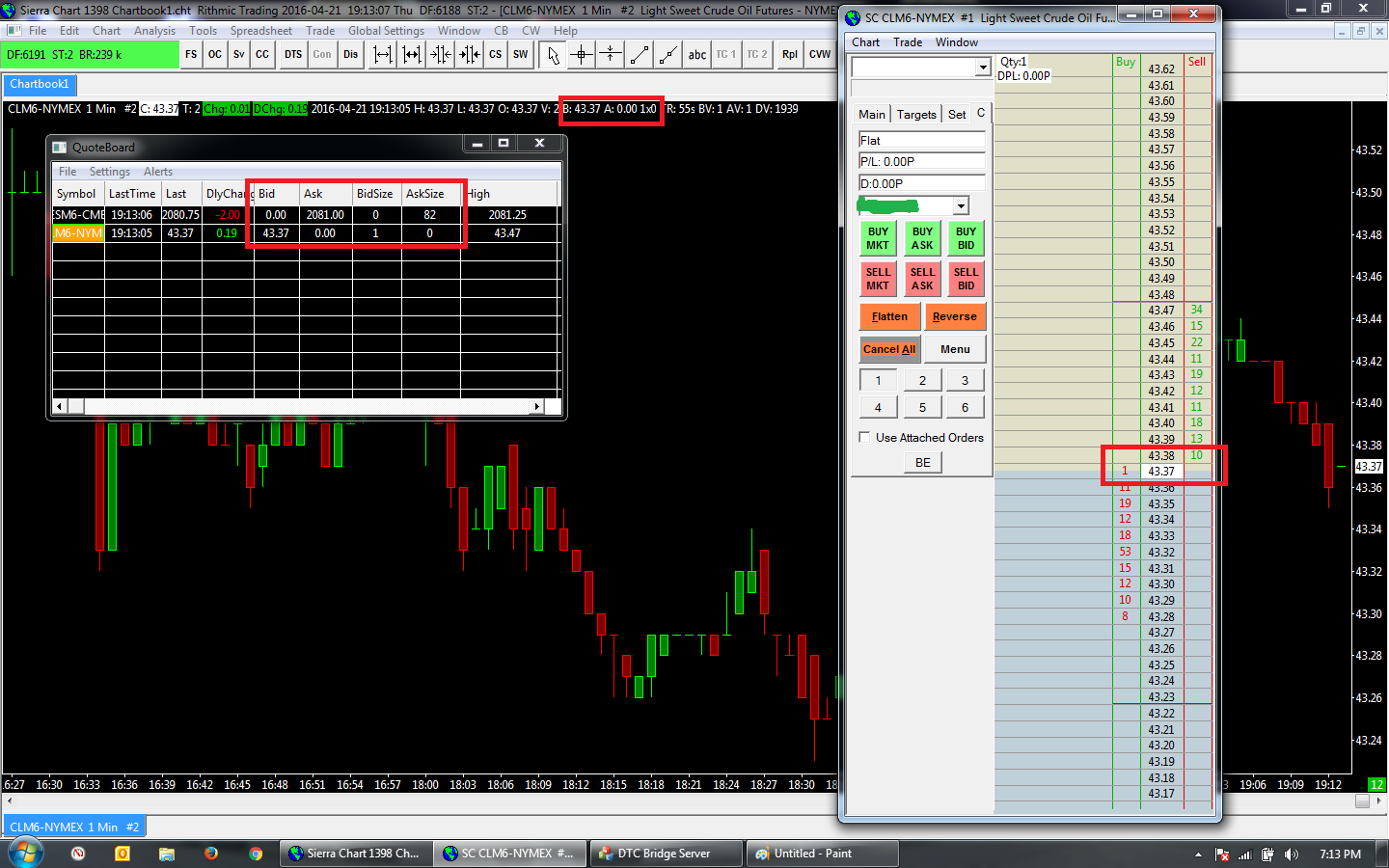Viewport: 1389px width, 868px height.
Task: Click the Flat position field
Action: [922, 140]
